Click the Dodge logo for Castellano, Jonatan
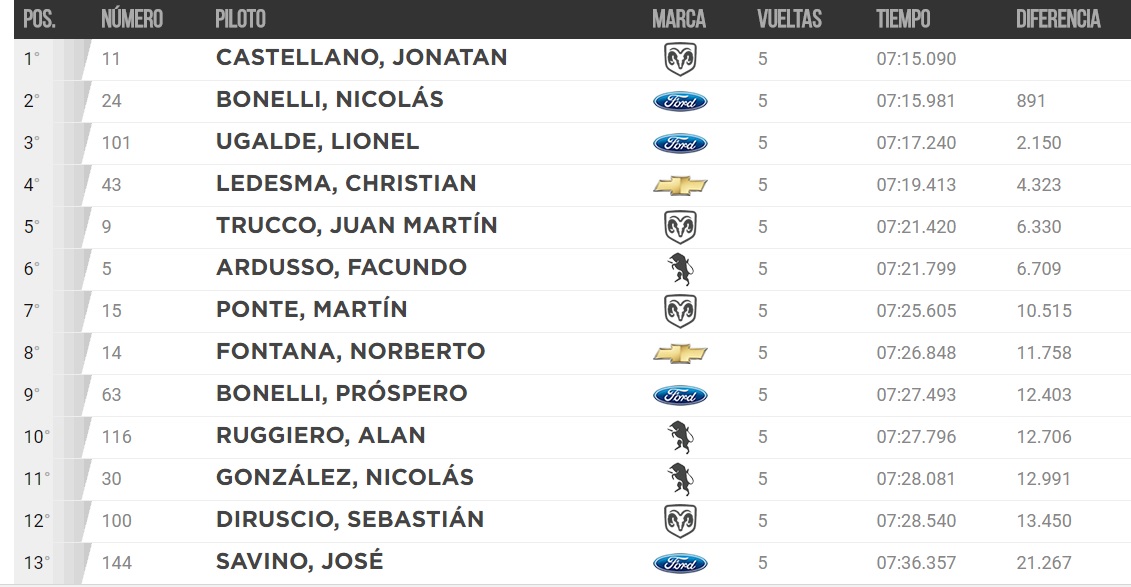The image size is (1131, 587). coord(680,59)
